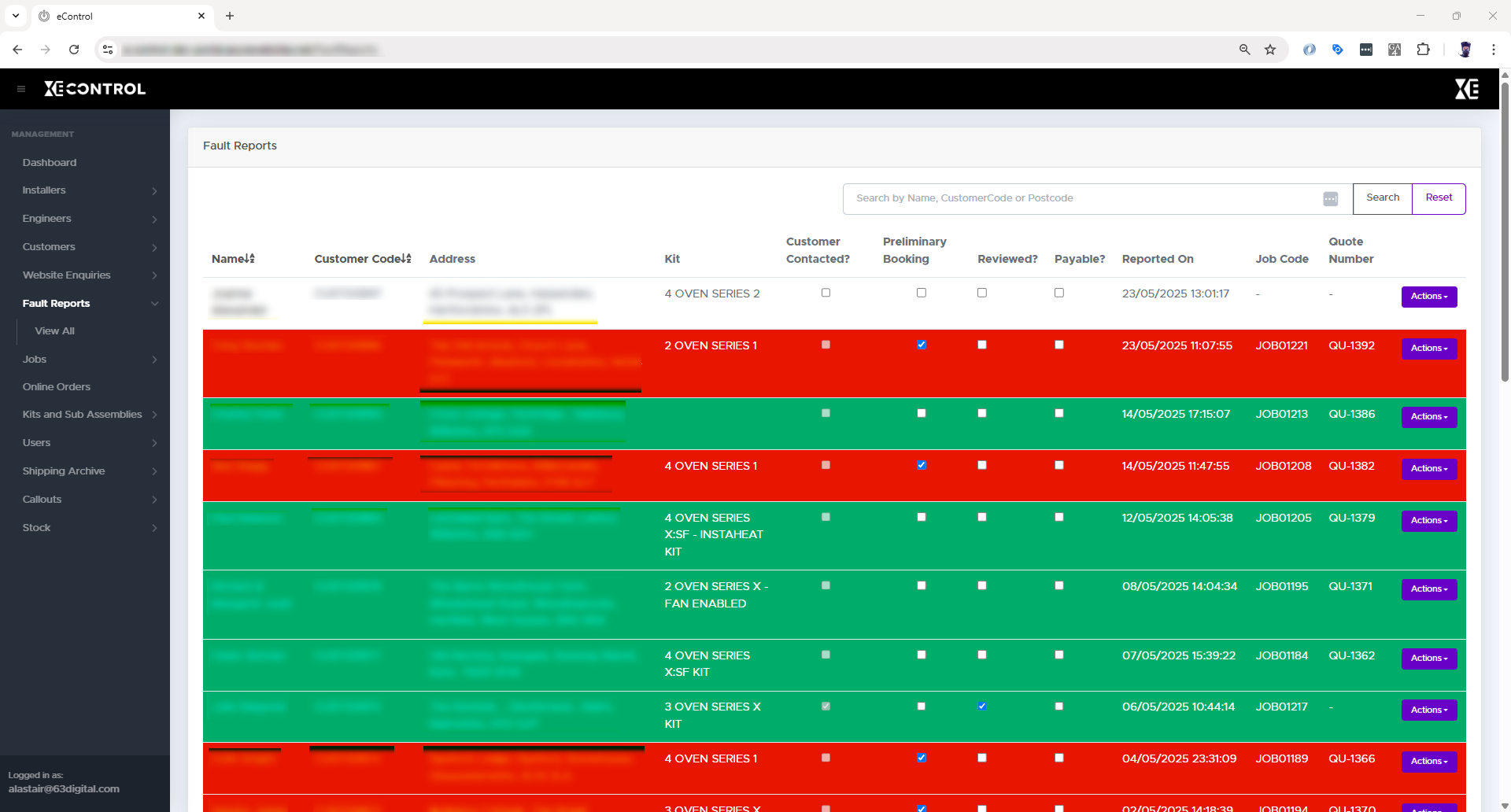Click the Reset button
Image resolution: width=1511 pixels, height=812 pixels.
point(1439,198)
